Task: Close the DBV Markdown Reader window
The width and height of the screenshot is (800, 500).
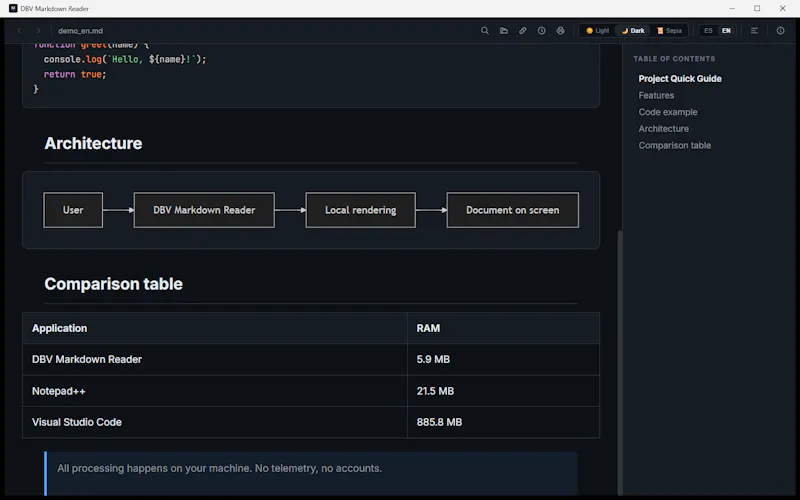Action: pyautogui.click(x=782, y=9)
